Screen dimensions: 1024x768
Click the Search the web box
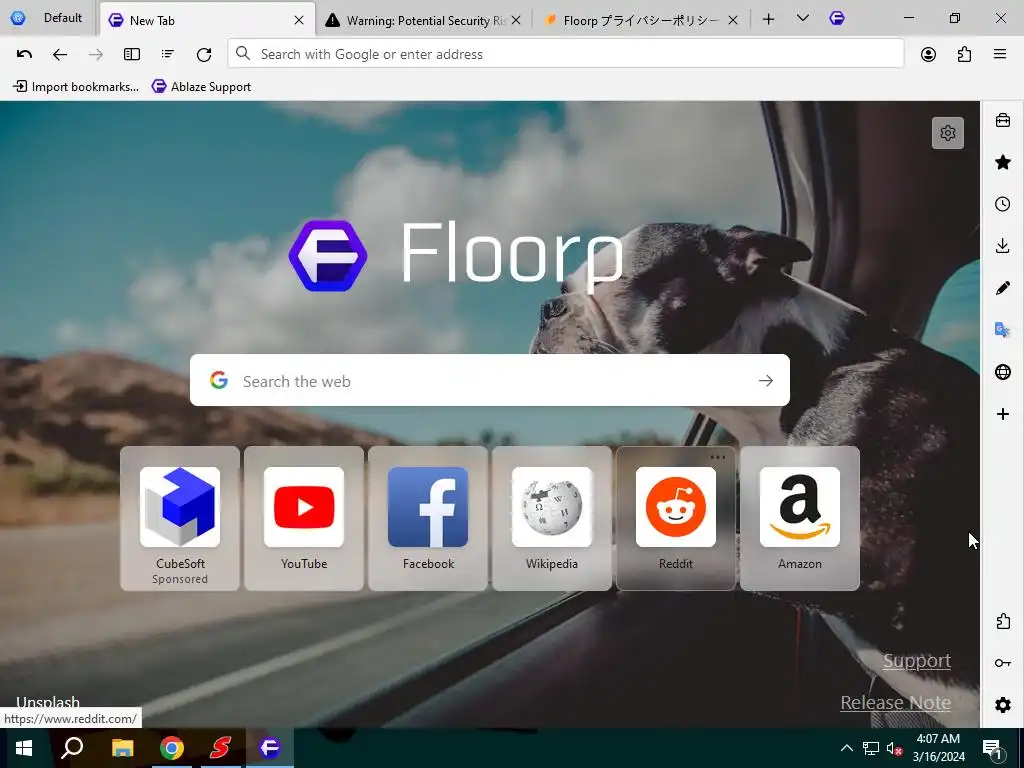coord(490,381)
